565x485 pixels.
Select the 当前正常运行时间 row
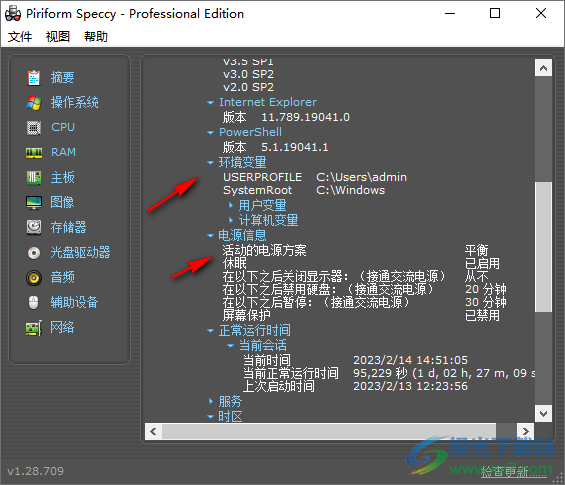click(388, 373)
